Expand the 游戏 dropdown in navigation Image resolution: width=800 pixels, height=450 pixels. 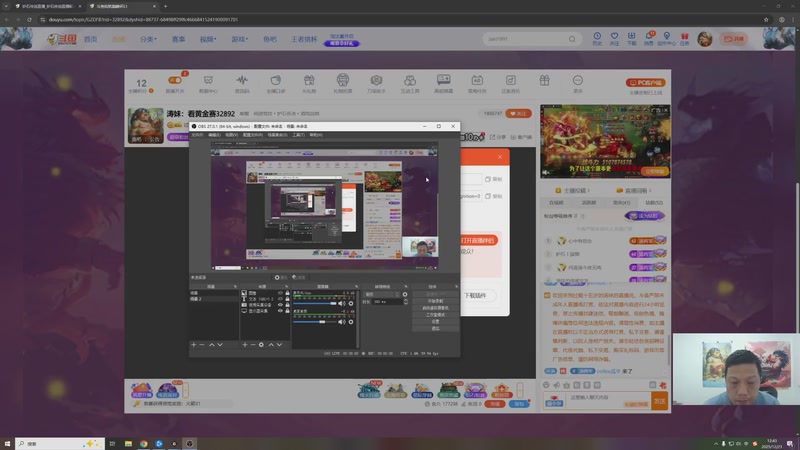coord(239,39)
